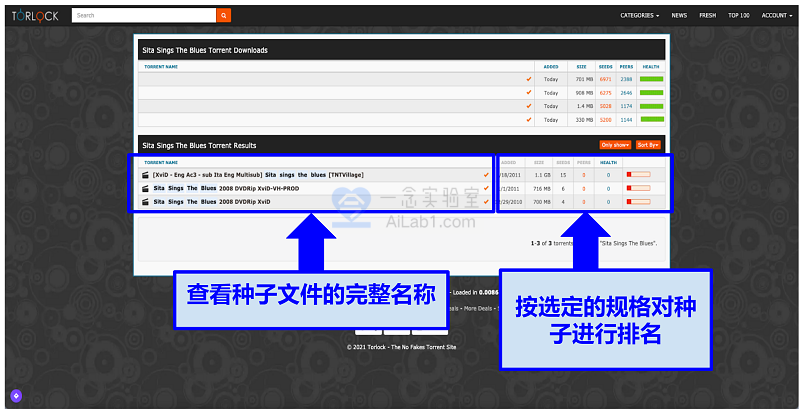This screenshot has width=806, height=414.
Task: Click the green health bar on the 908 MB row
Action: point(651,93)
